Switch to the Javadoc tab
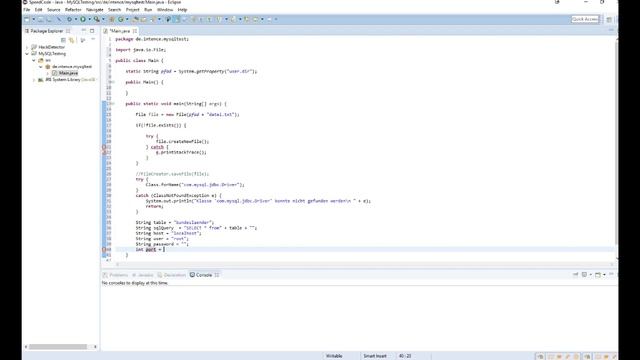Image resolution: width=640 pixels, height=360 pixels. (x=143, y=275)
